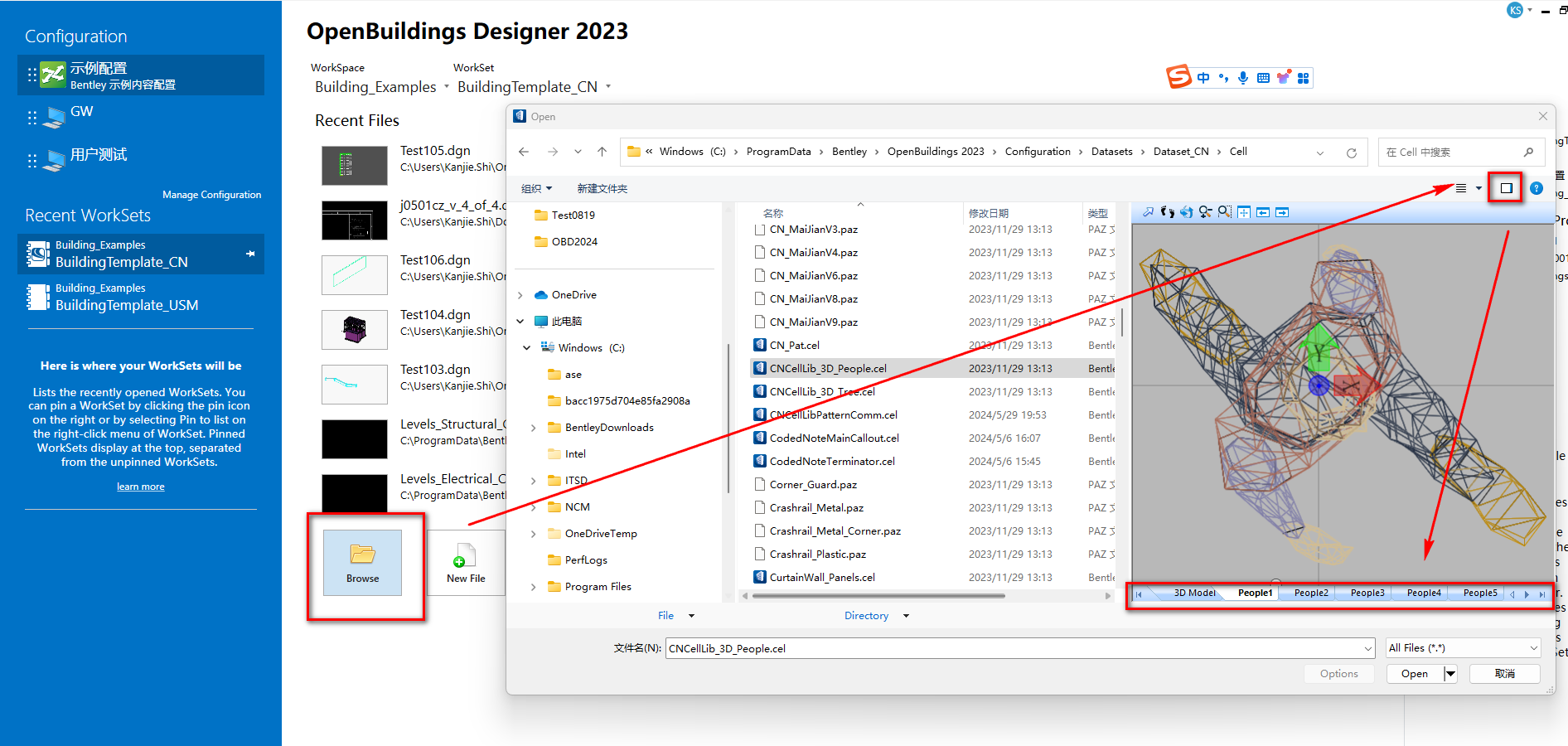1568x746 pixels.
Task: Click the view previous arrow icon
Action: tap(1263, 212)
